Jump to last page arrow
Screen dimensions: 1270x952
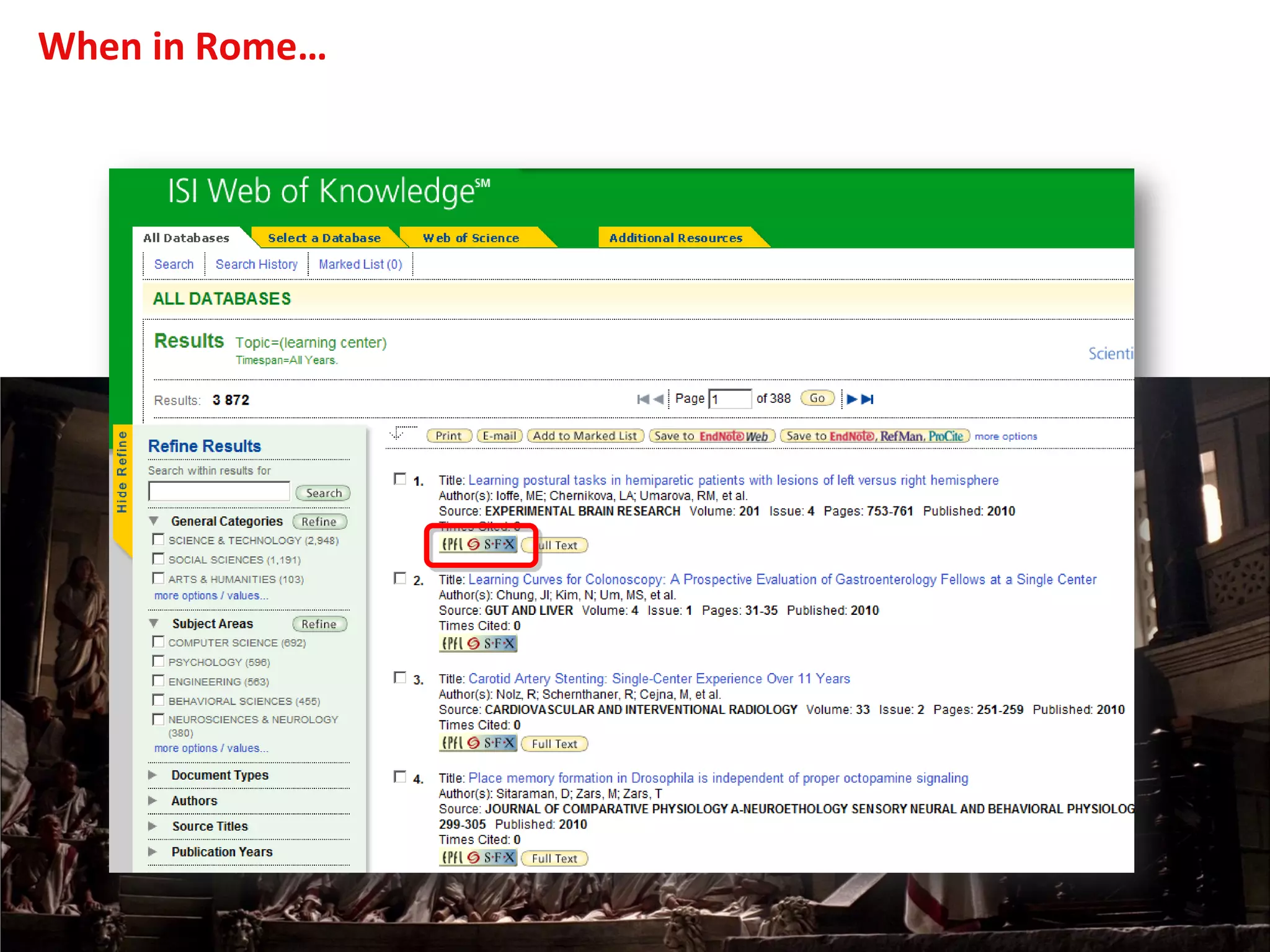click(868, 399)
